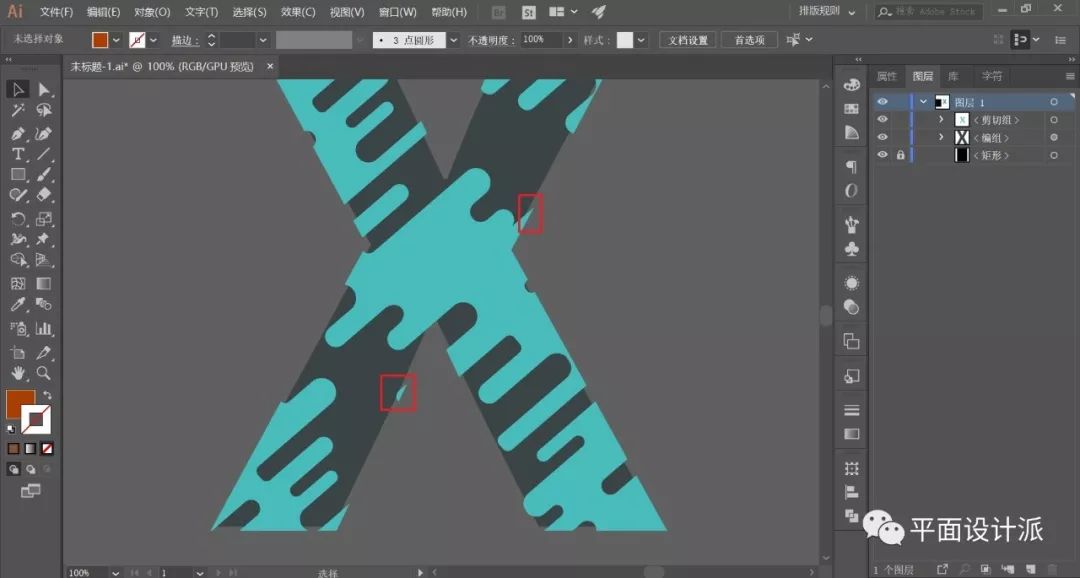This screenshot has height=578, width=1080.
Task: Hide the 剪切组 layer with eye icon
Action: tap(882, 120)
